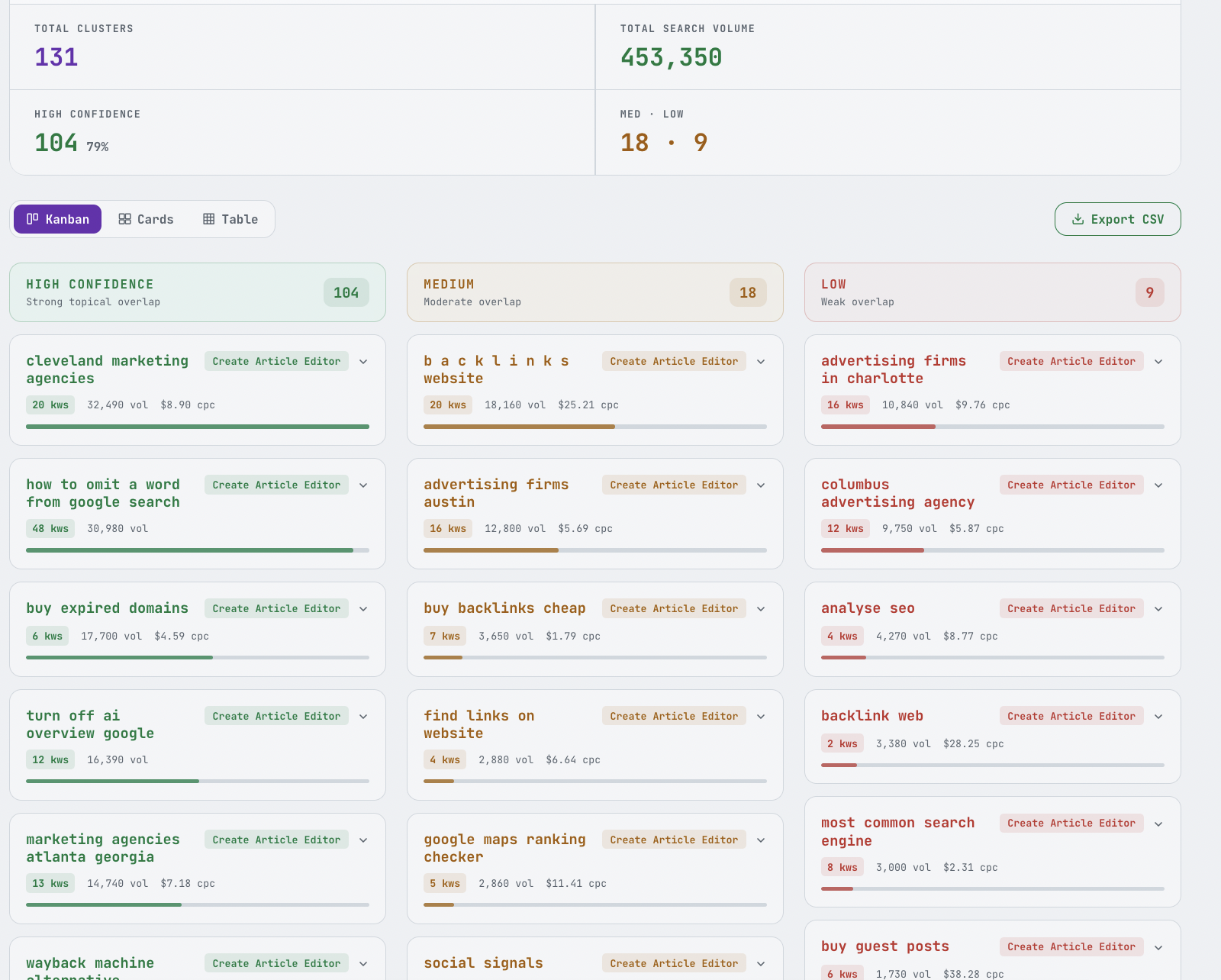The image size is (1221, 980).
Task: Switch to the Cards view tab
Action: (146, 219)
